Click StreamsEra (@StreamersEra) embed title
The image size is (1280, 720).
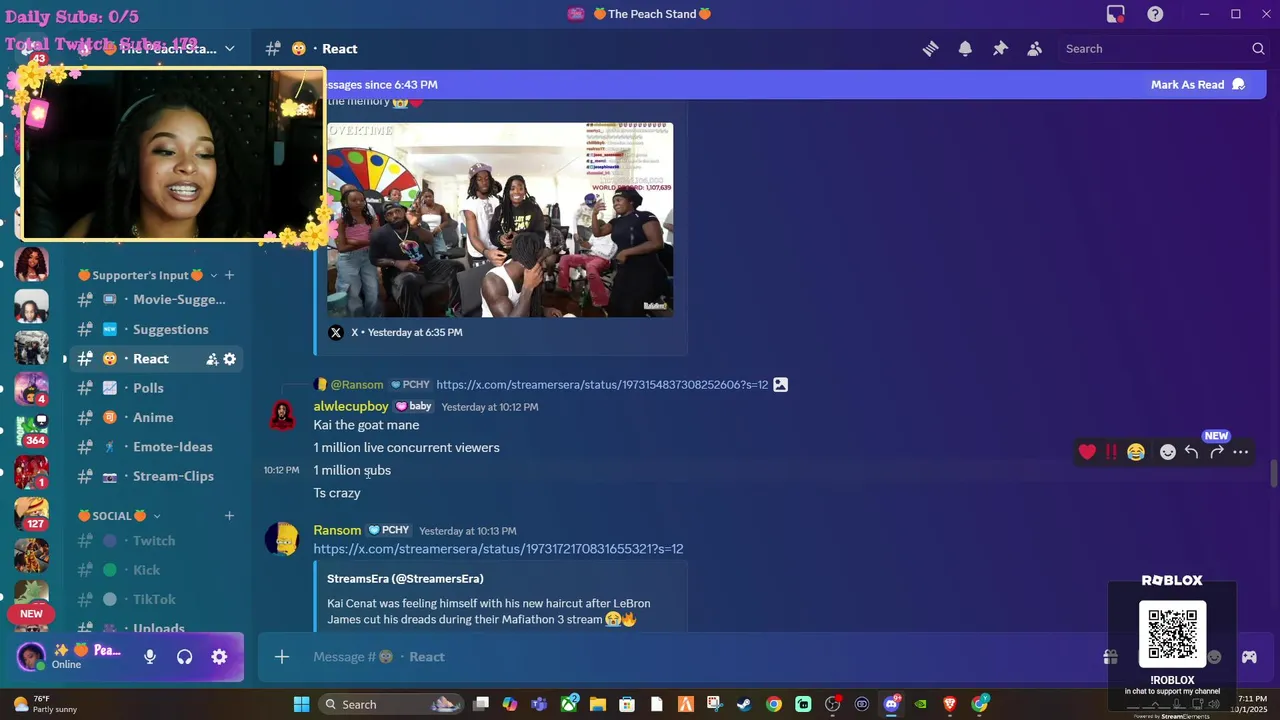point(405,579)
